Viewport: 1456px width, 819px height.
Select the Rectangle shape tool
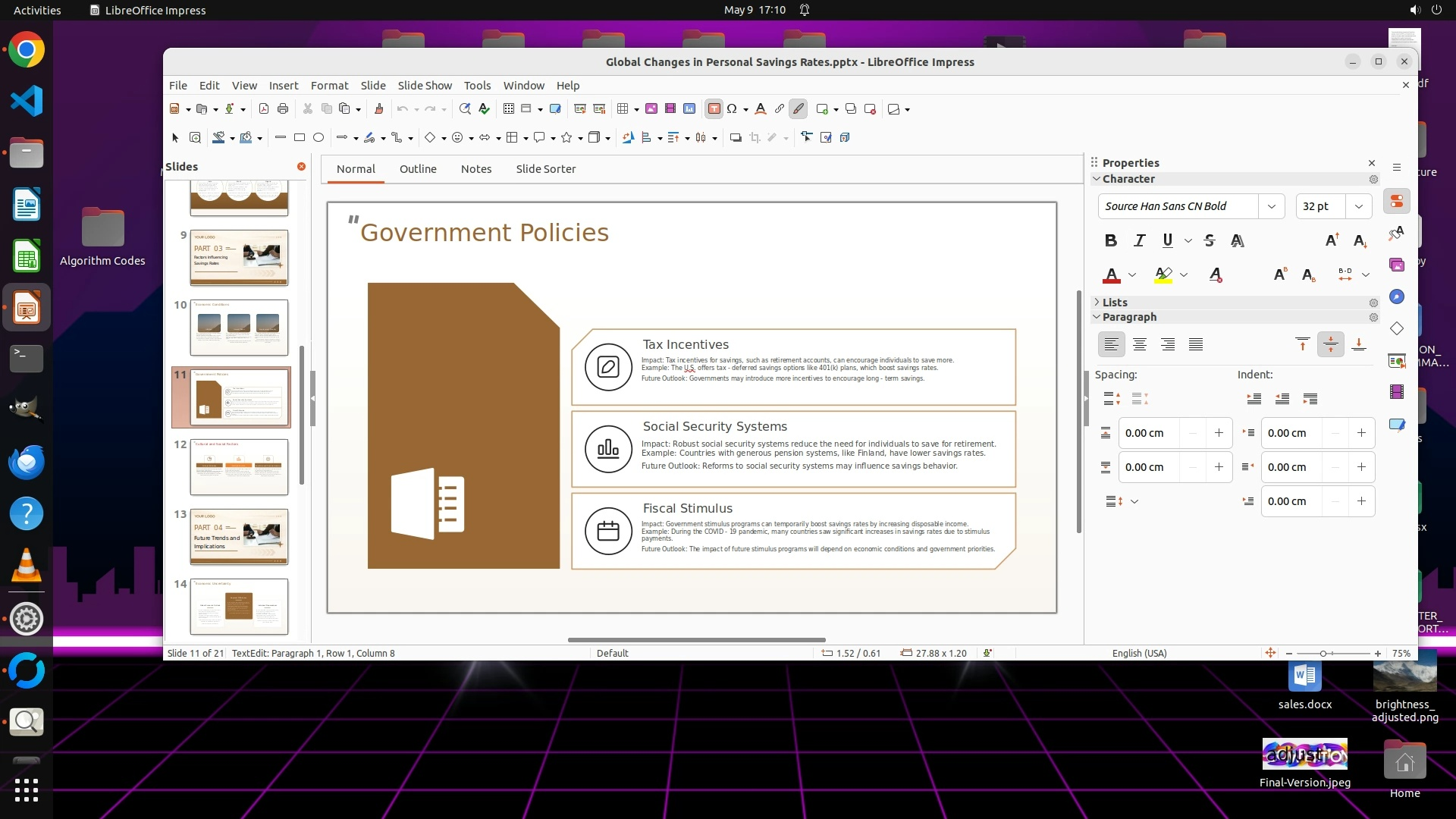(x=300, y=138)
